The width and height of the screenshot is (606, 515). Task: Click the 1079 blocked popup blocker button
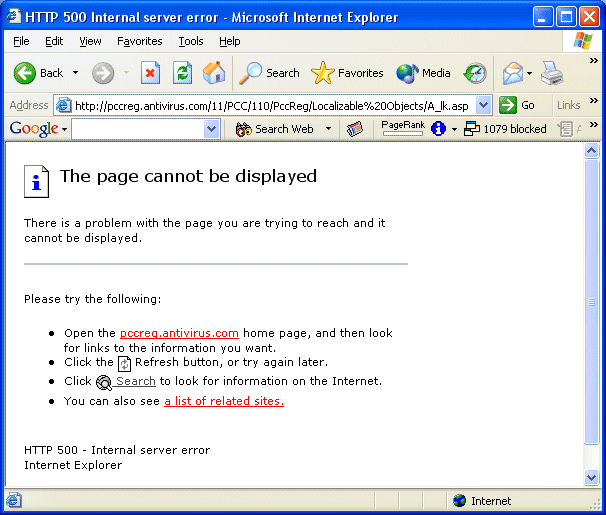pyautogui.click(x=505, y=129)
